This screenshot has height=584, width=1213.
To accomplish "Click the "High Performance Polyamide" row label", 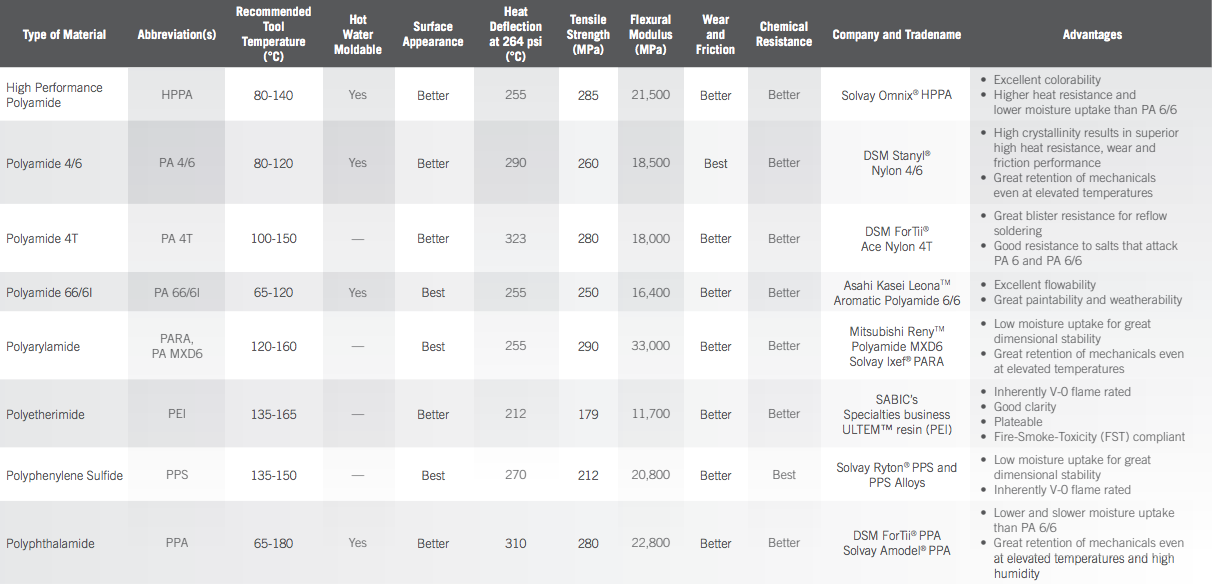I will [x=55, y=95].
